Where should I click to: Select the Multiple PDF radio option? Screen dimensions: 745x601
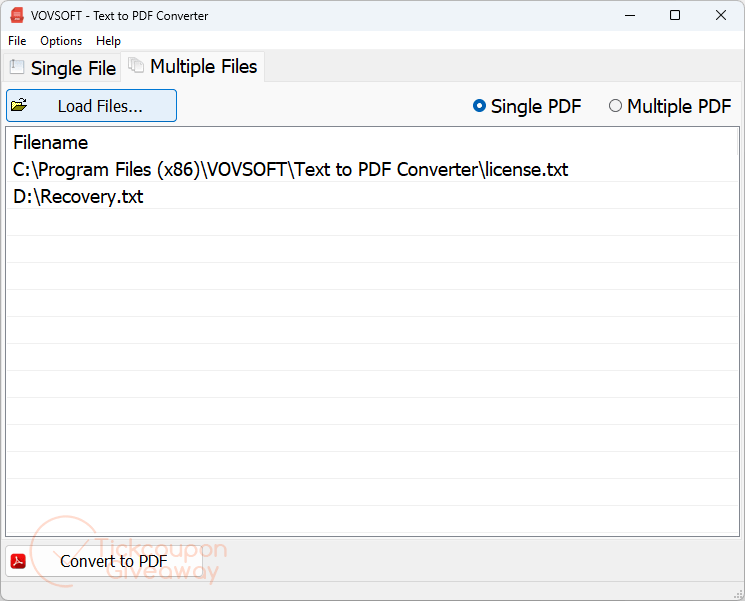click(670, 106)
